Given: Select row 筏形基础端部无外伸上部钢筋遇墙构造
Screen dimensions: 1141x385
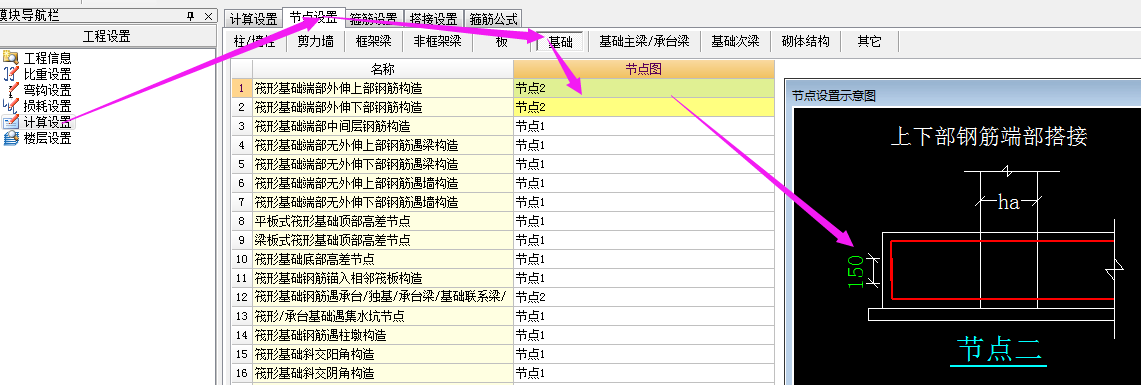Looking at the screenshot, I should (383, 183).
